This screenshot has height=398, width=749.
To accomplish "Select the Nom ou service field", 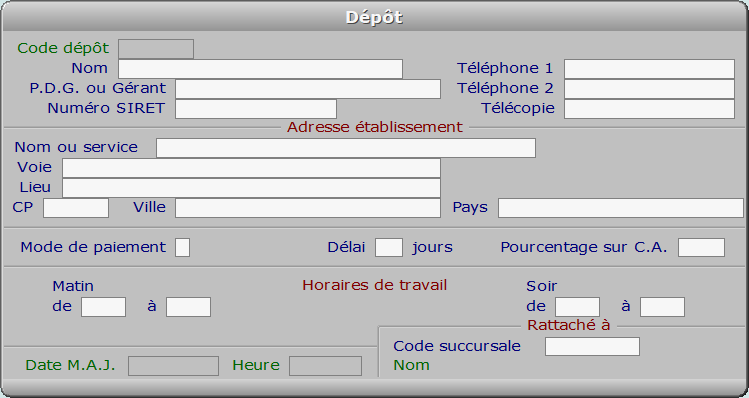I will click(x=345, y=148).
